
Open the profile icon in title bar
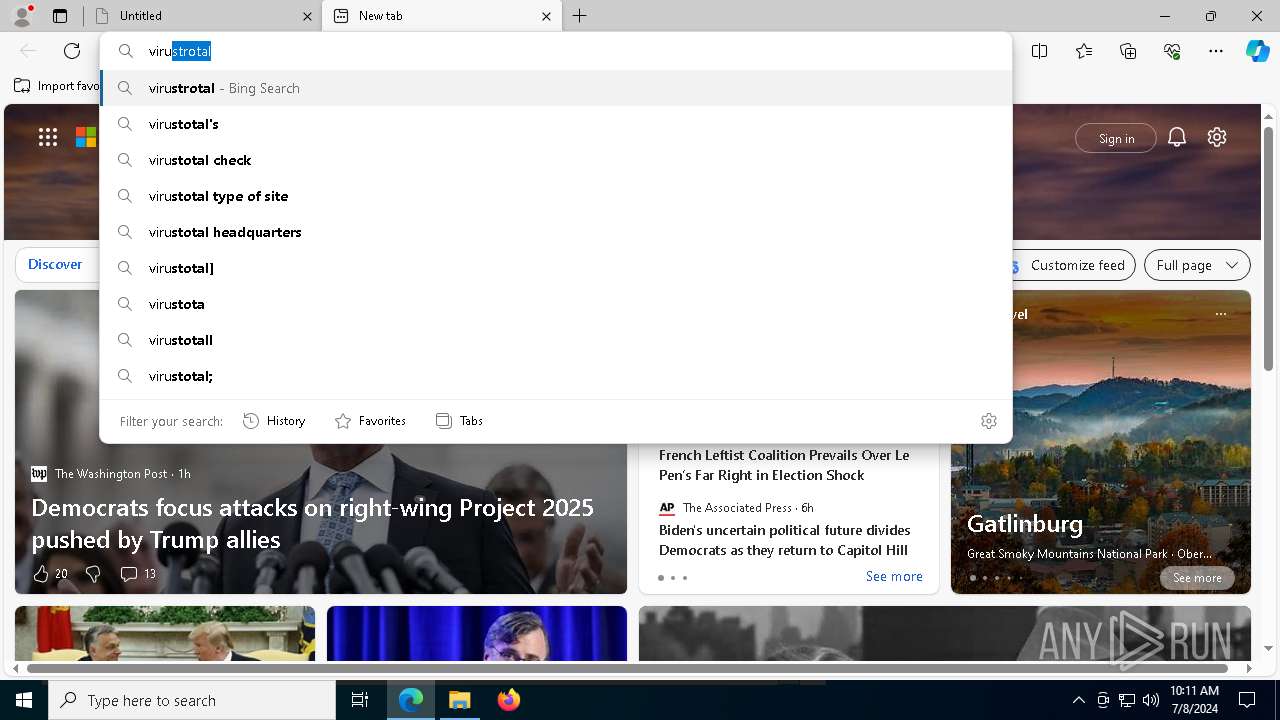(22, 15)
